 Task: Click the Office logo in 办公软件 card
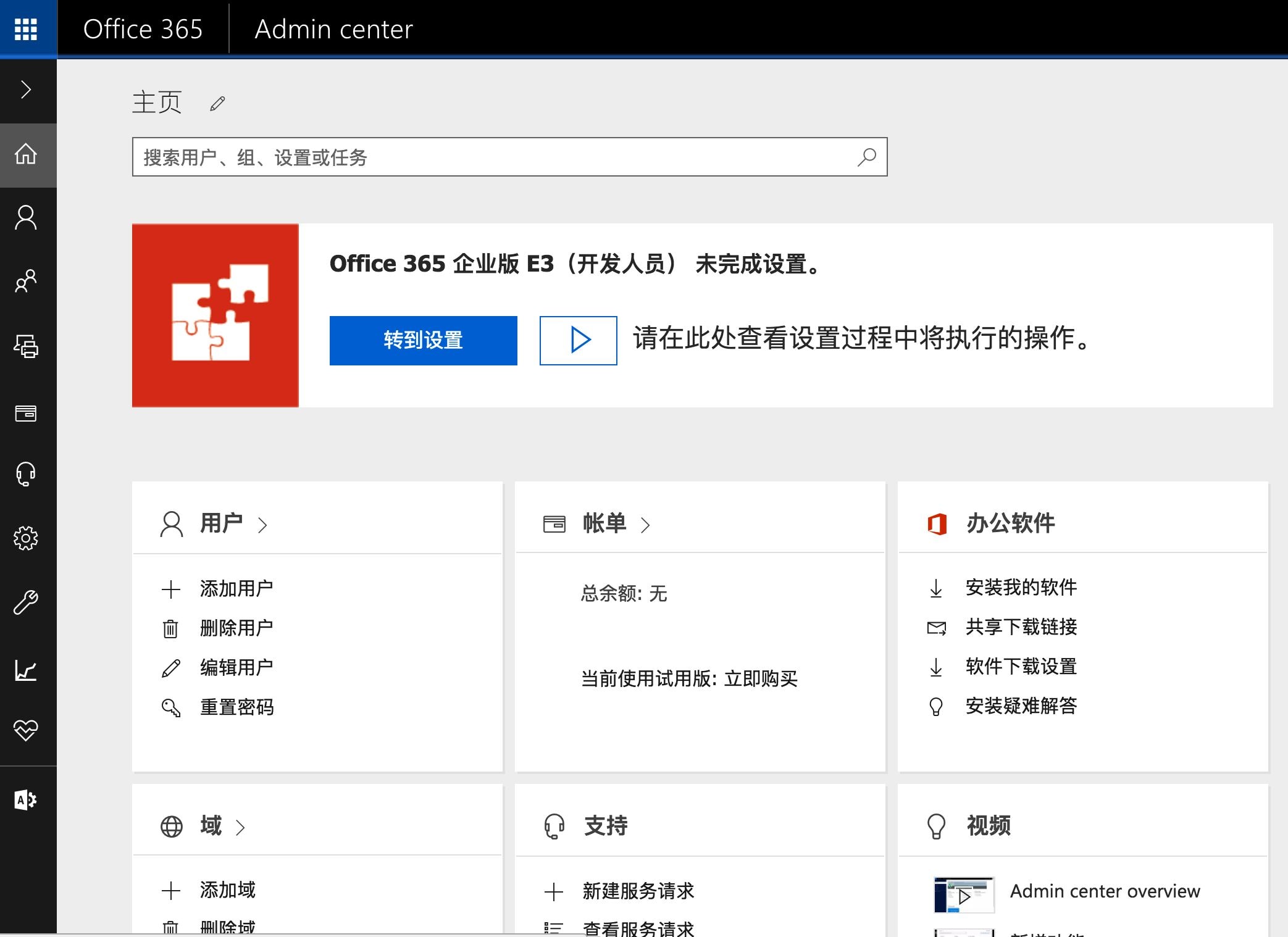(937, 524)
